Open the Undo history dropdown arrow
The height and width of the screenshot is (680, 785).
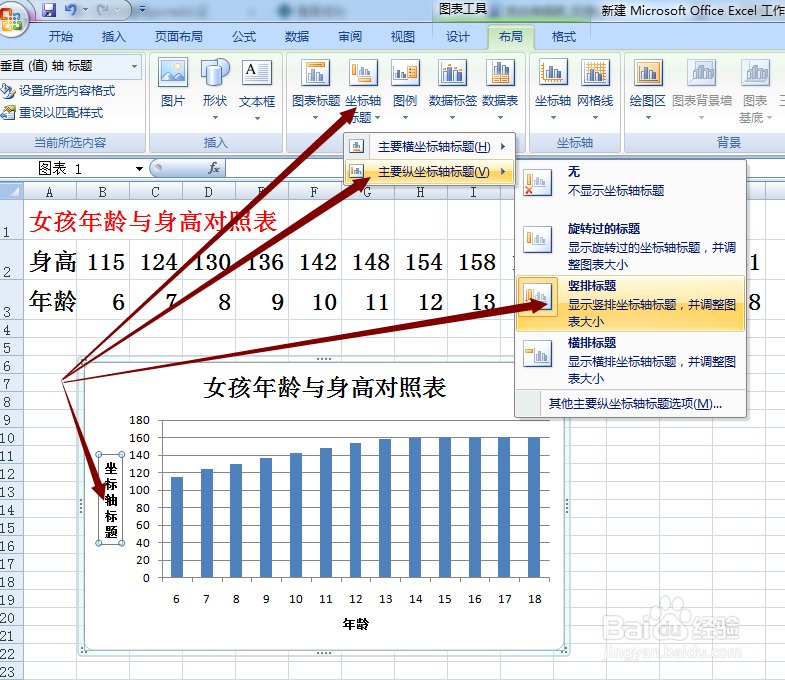point(85,10)
